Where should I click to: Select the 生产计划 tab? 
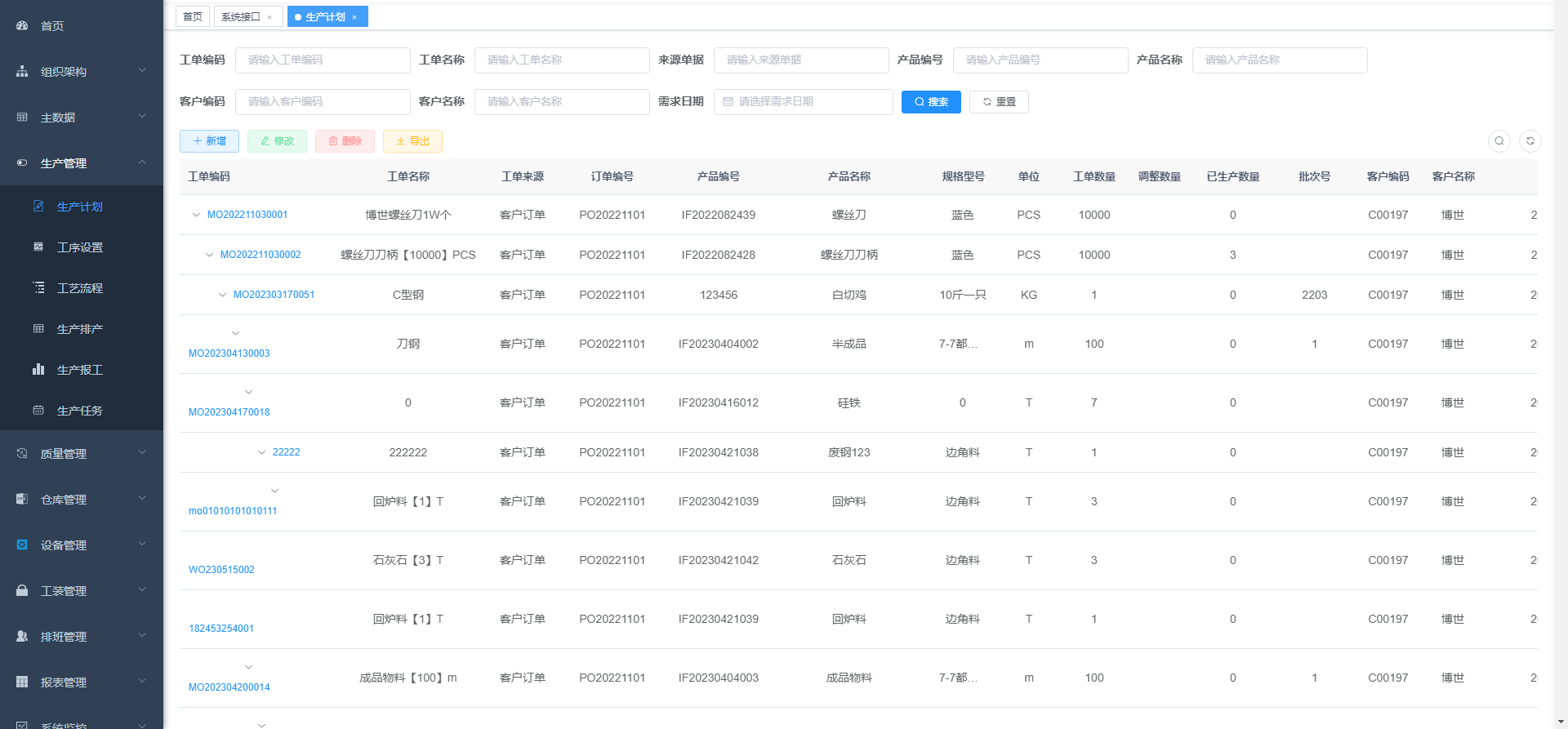[327, 16]
